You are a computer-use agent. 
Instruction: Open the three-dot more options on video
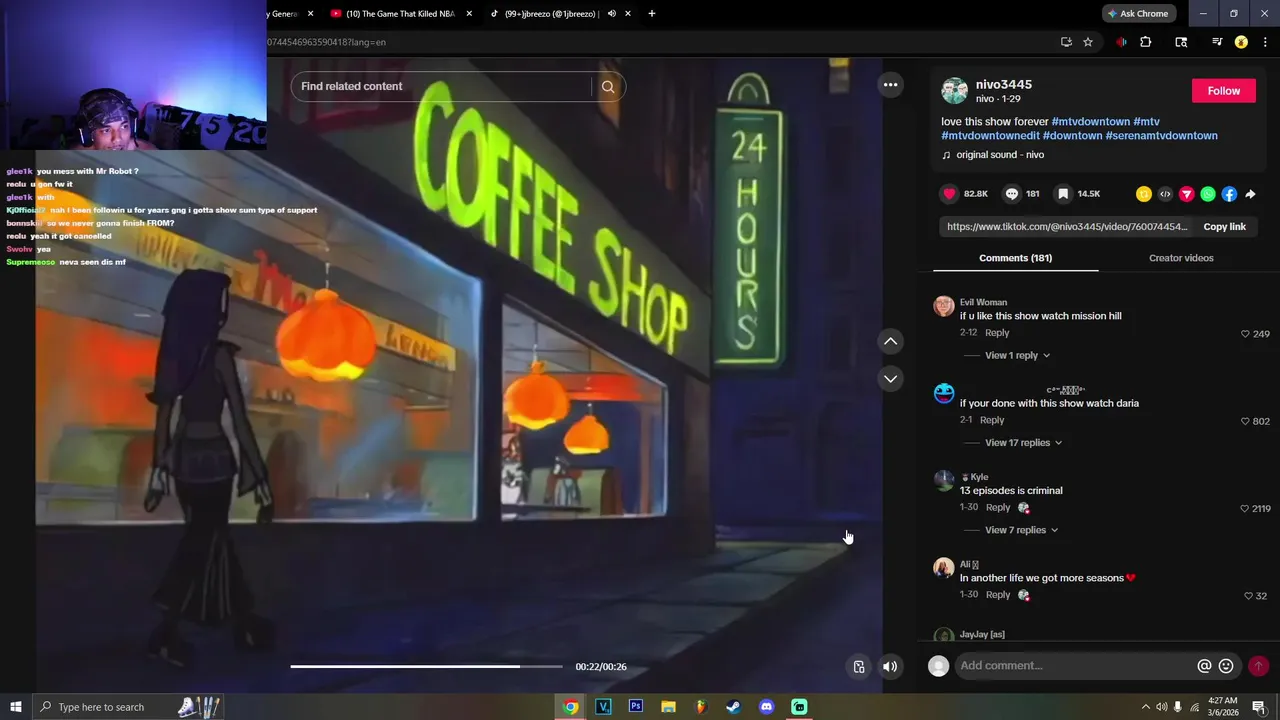[890, 85]
